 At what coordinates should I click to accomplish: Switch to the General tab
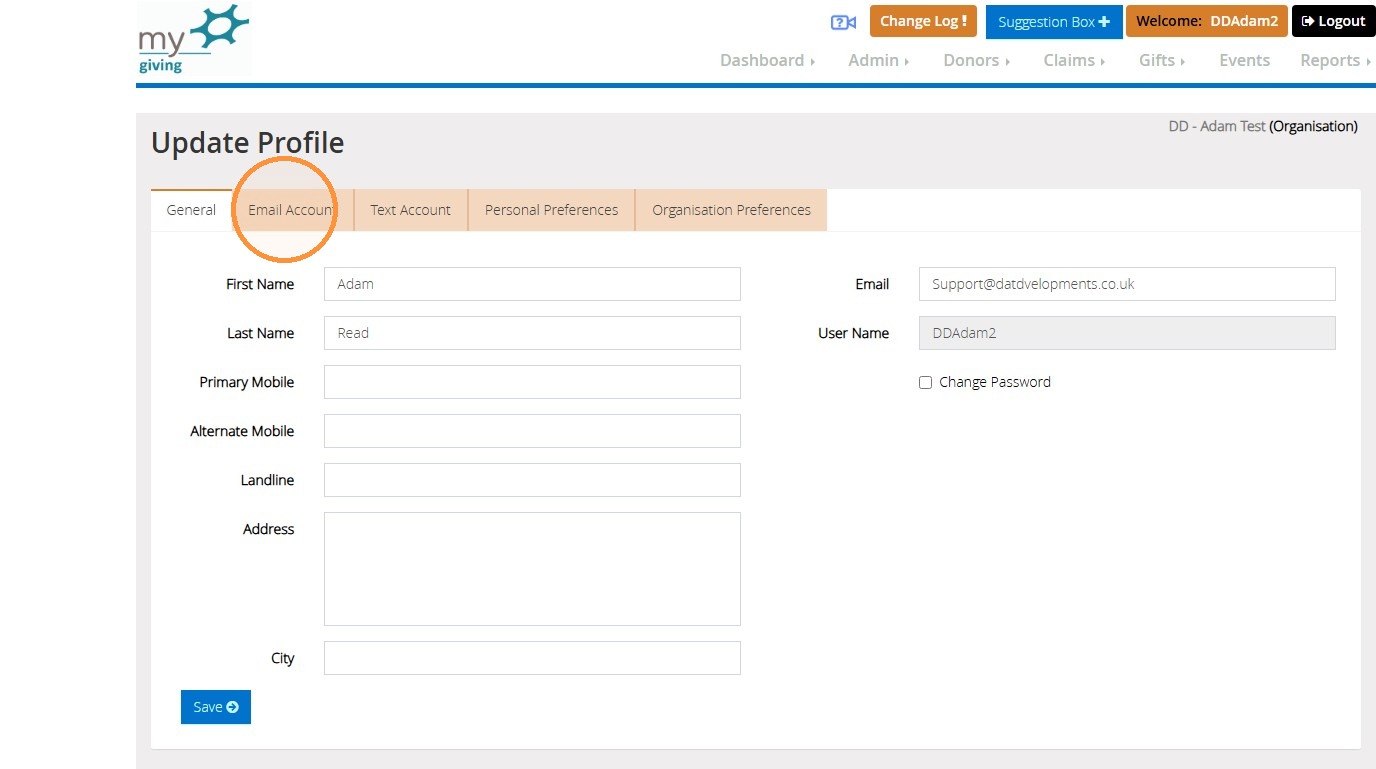pyautogui.click(x=191, y=210)
